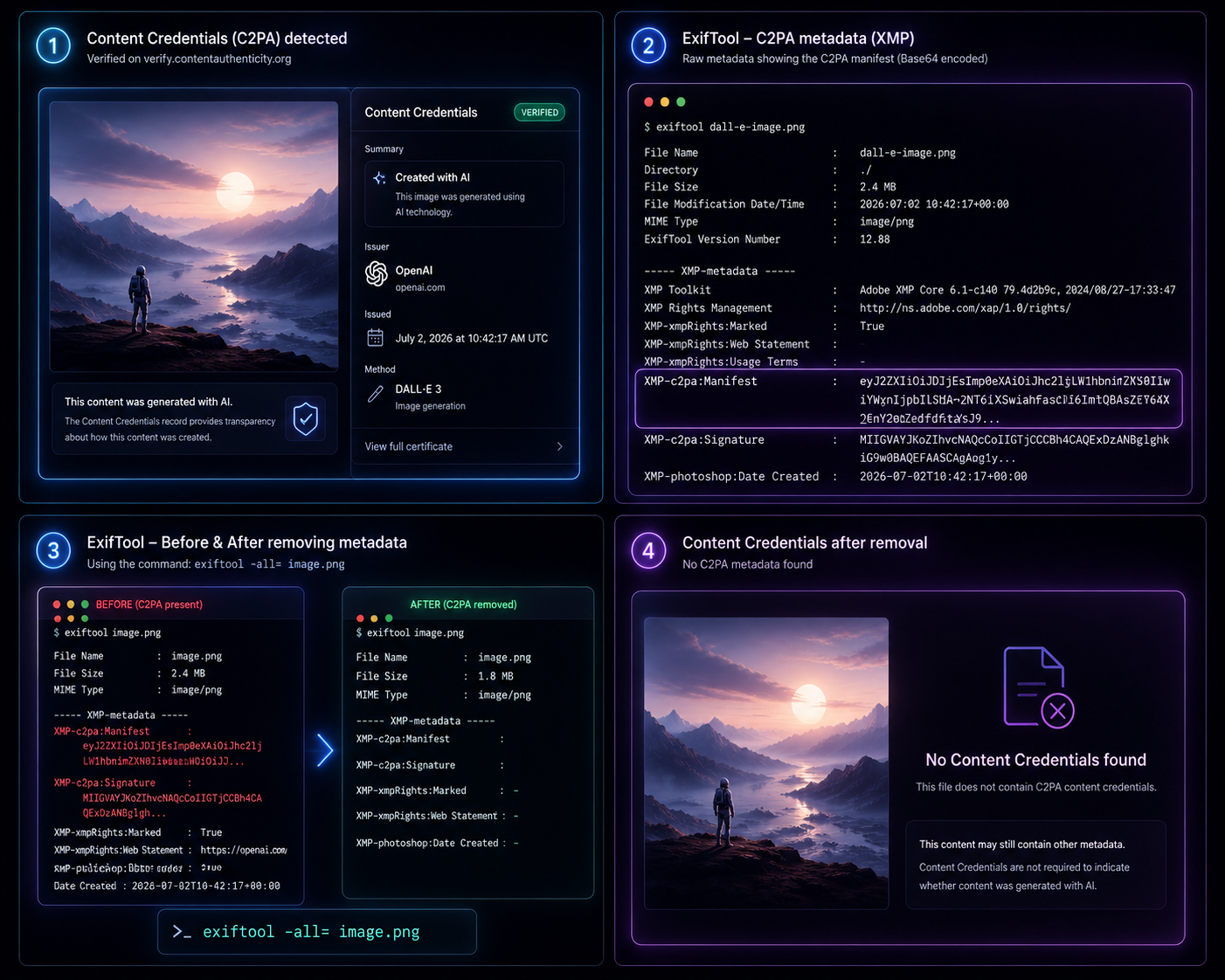
Task: Click the "image/png" MIME Type value in the dall-e-image.png terminal
Action: tap(887, 222)
